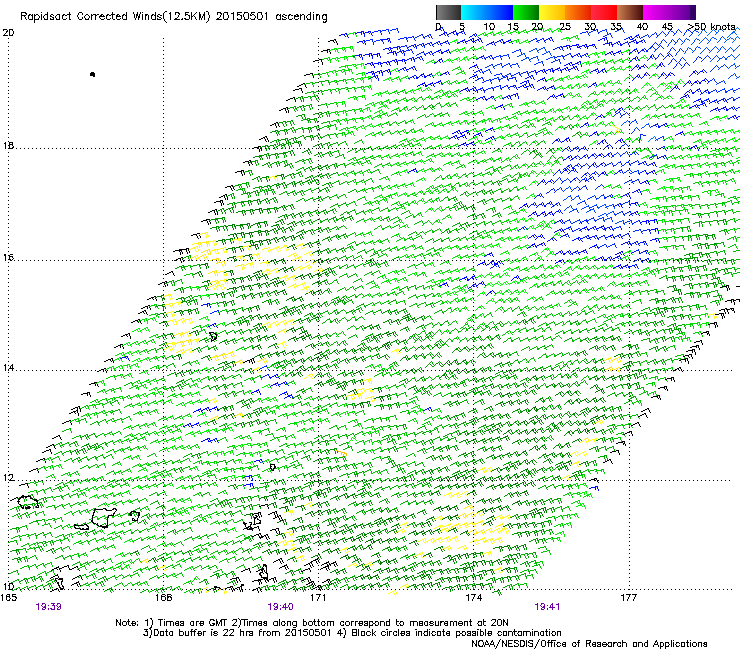Click the "171" longitude axis label
740x650 pixels.
[x=318, y=597]
